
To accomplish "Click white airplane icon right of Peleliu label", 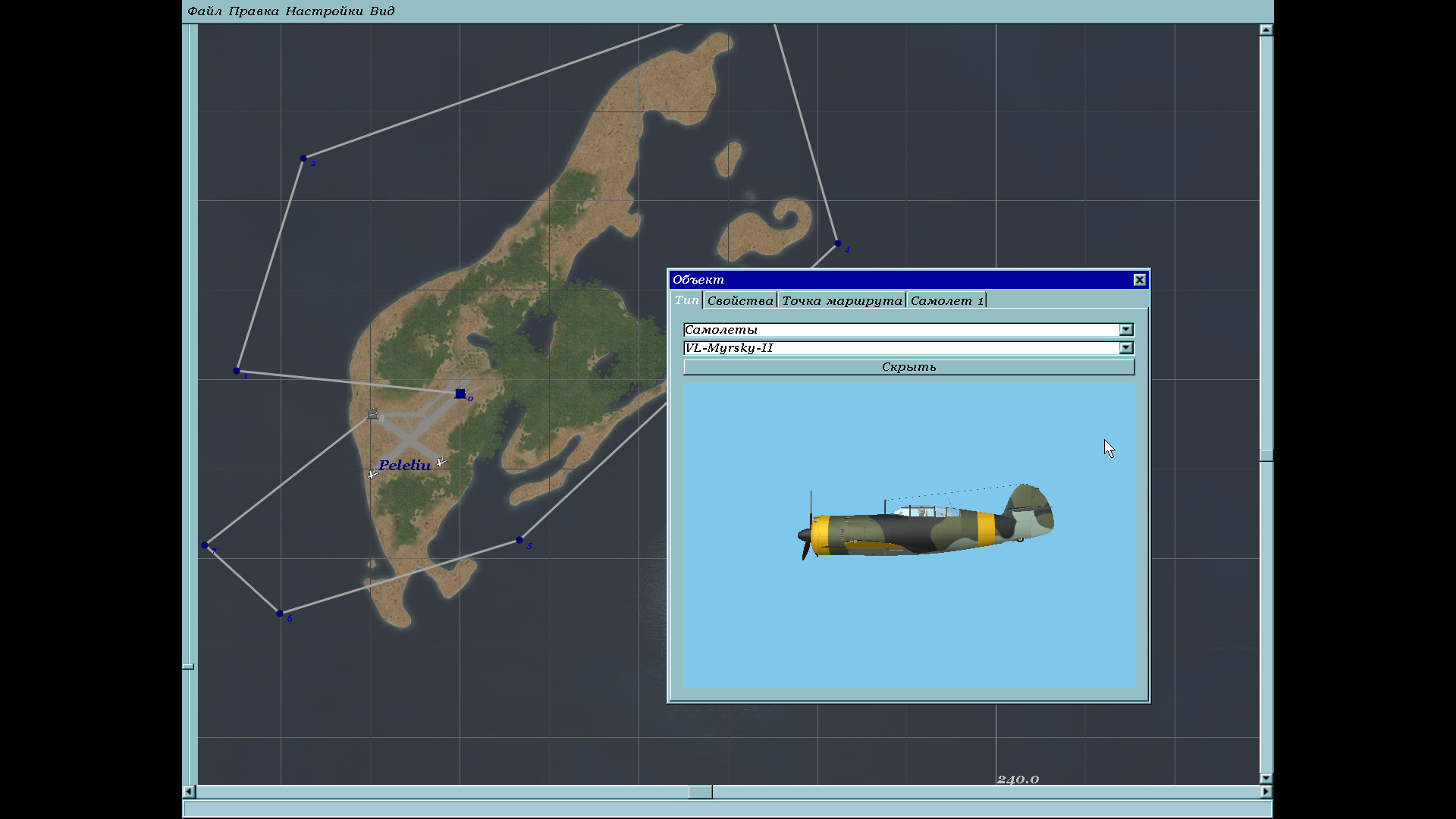I will [x=441, y=462].
